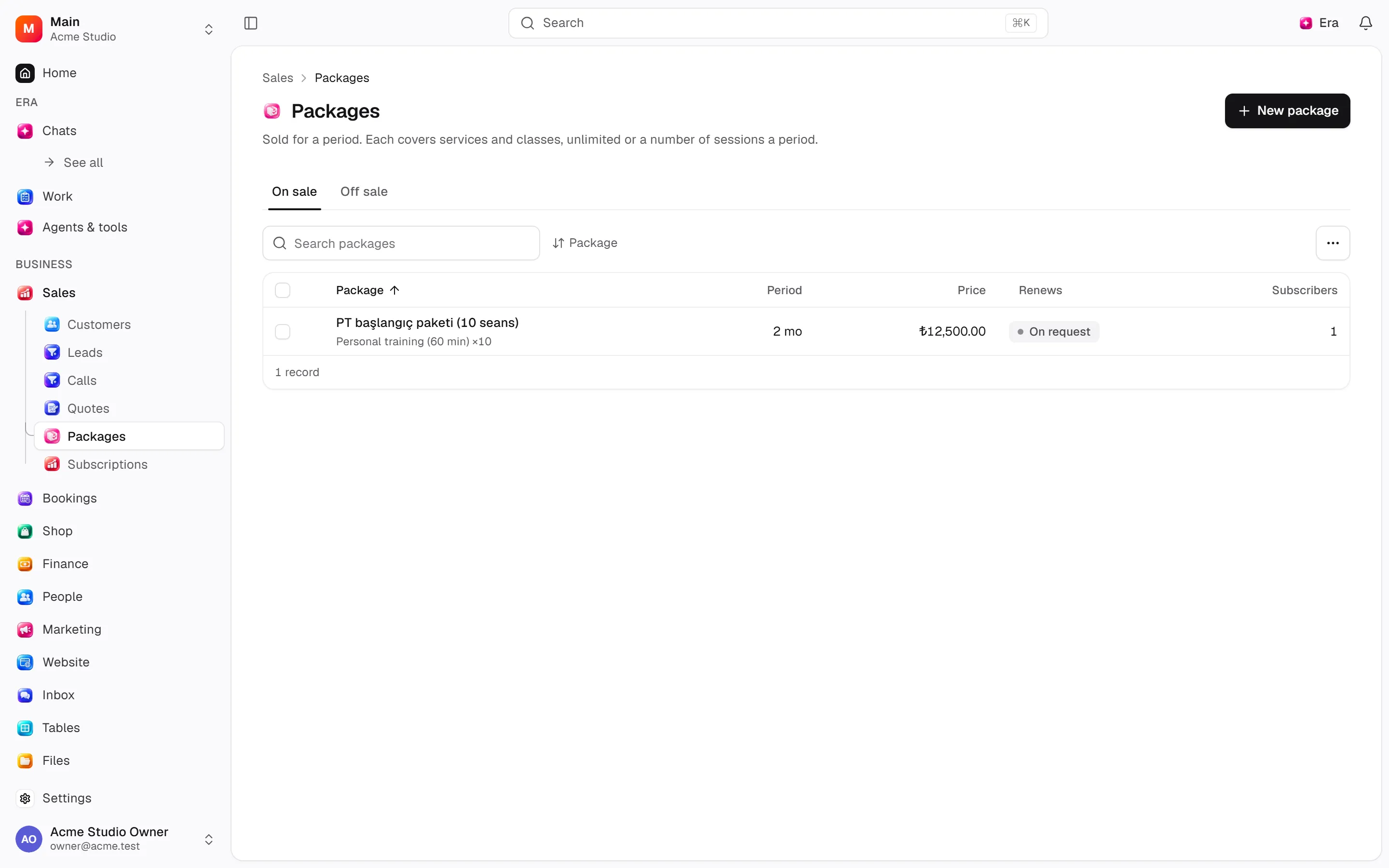Image resolution: width=1389 pixels, height=868 pixels.
Task: Open Subscriptions icon under Sales
Action: (x=52, y=464)
